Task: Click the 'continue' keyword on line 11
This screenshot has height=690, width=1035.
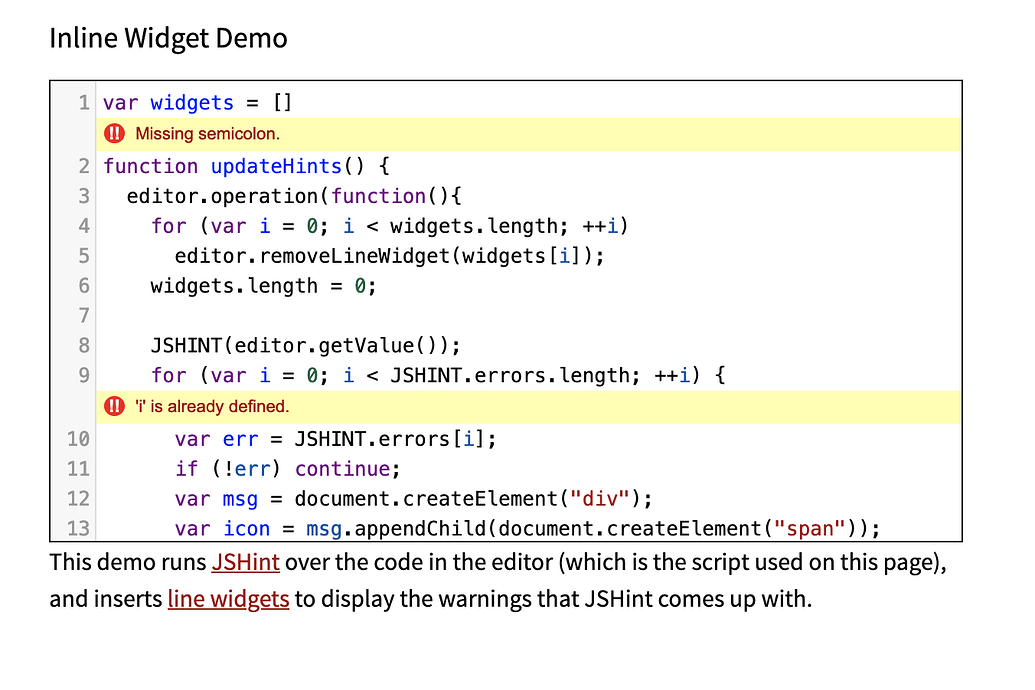Action: coord(344,468)
